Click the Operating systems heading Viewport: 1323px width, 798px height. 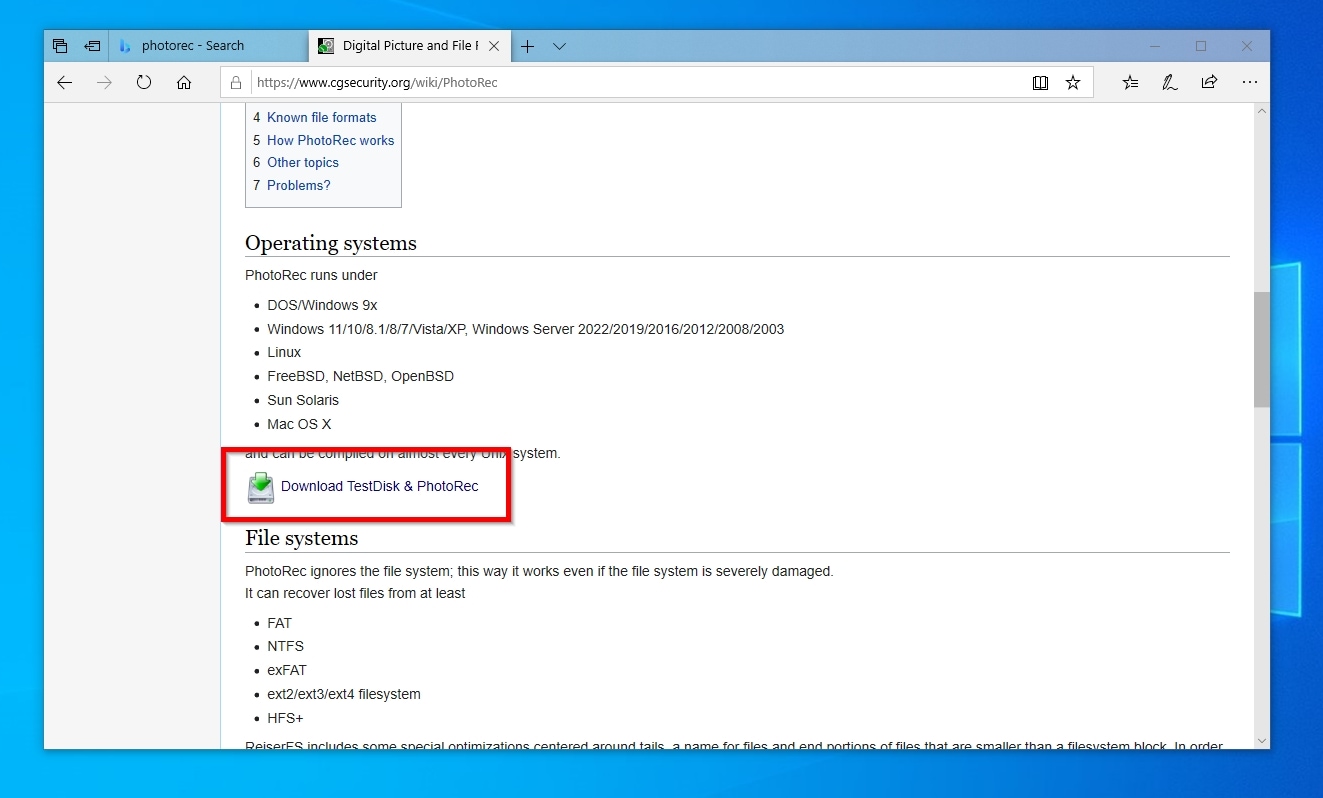pos(331,244)
